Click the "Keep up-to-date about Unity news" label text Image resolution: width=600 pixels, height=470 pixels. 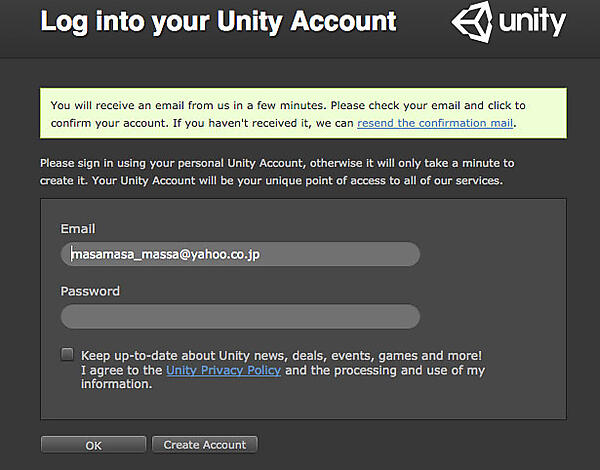(281, 355)
